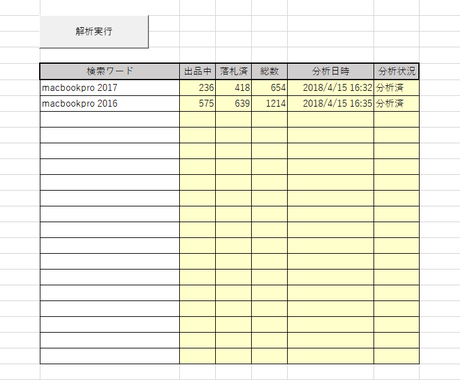Select the 分析状況 header cell
The height and width of the screenshot is (380, 460).
pos(396,71)
